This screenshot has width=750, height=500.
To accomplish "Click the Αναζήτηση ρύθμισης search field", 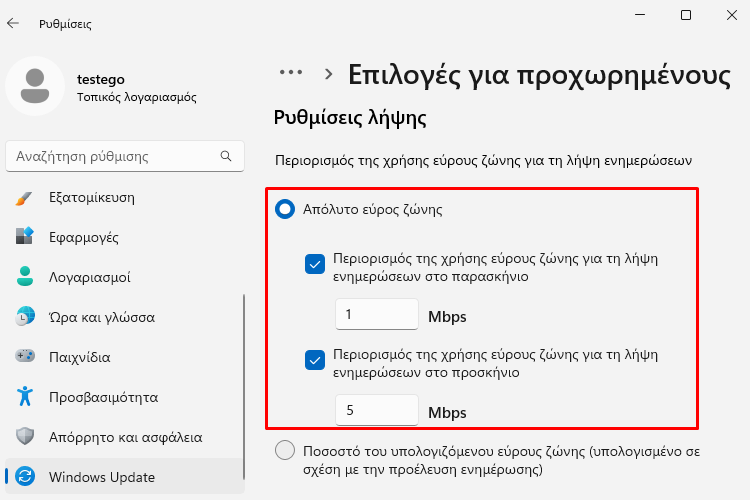I will 125,156.
